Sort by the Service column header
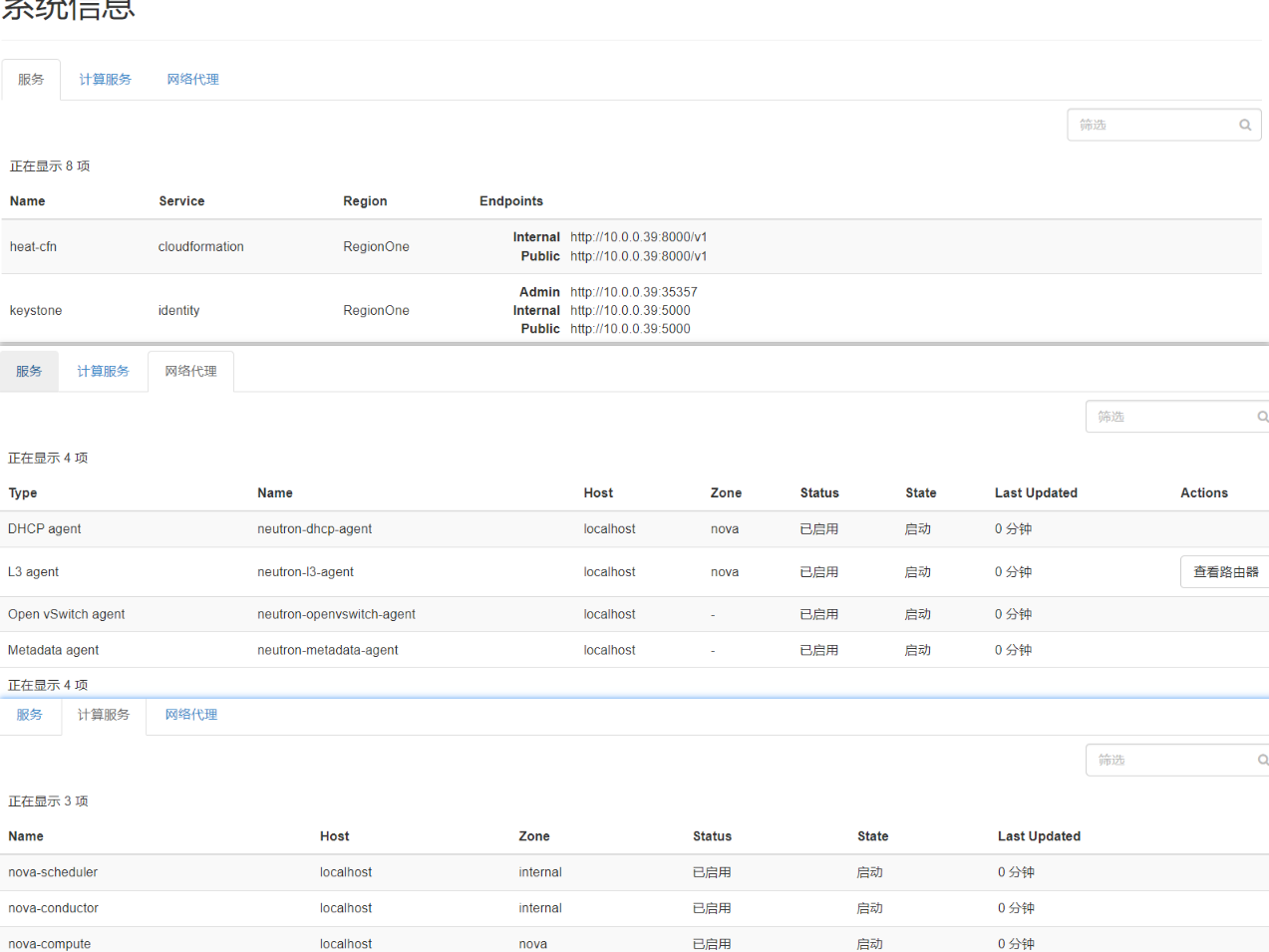 (x=181, y=201)
